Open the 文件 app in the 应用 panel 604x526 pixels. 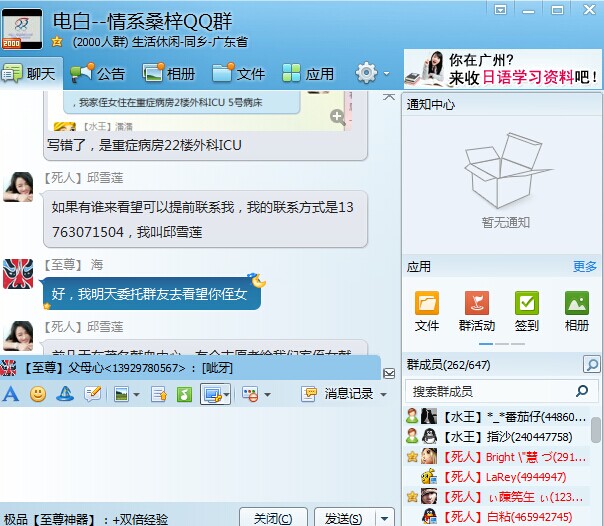[427, 310]
